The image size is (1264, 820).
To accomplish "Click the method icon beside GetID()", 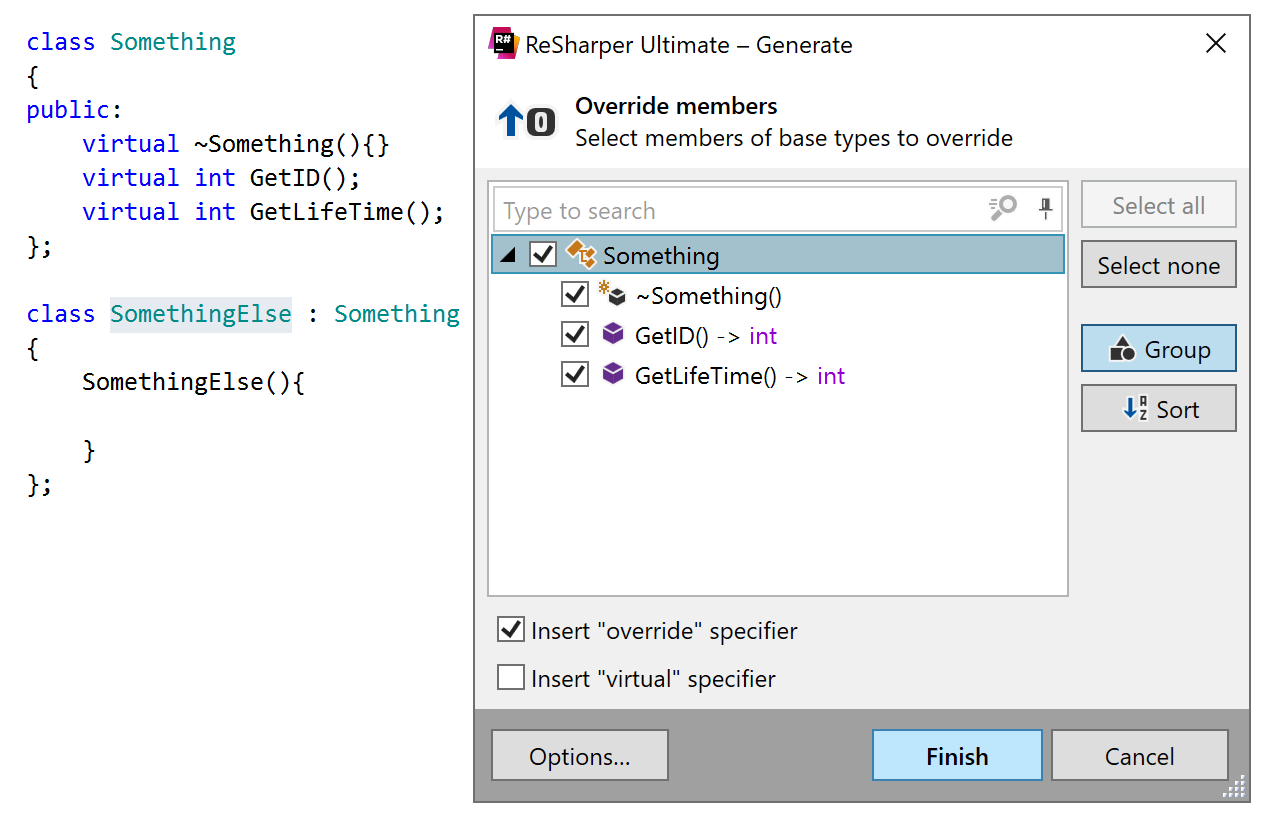I will pos(612,334).
